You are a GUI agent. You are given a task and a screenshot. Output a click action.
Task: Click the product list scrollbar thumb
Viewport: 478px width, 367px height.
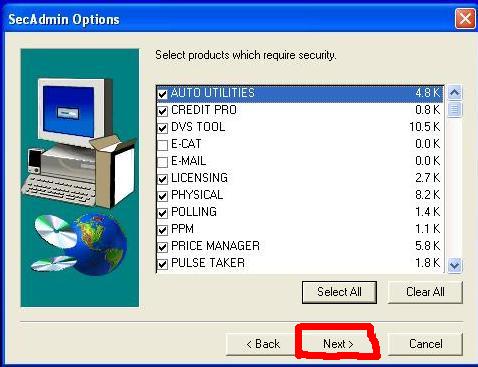[455, 109]
